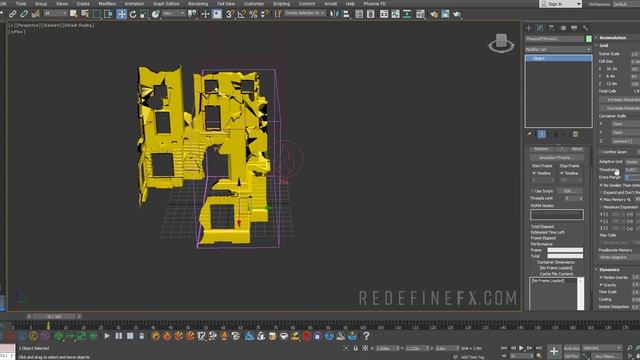
Task: Start Phoenix simulation with play button
Action: (107, 336)
